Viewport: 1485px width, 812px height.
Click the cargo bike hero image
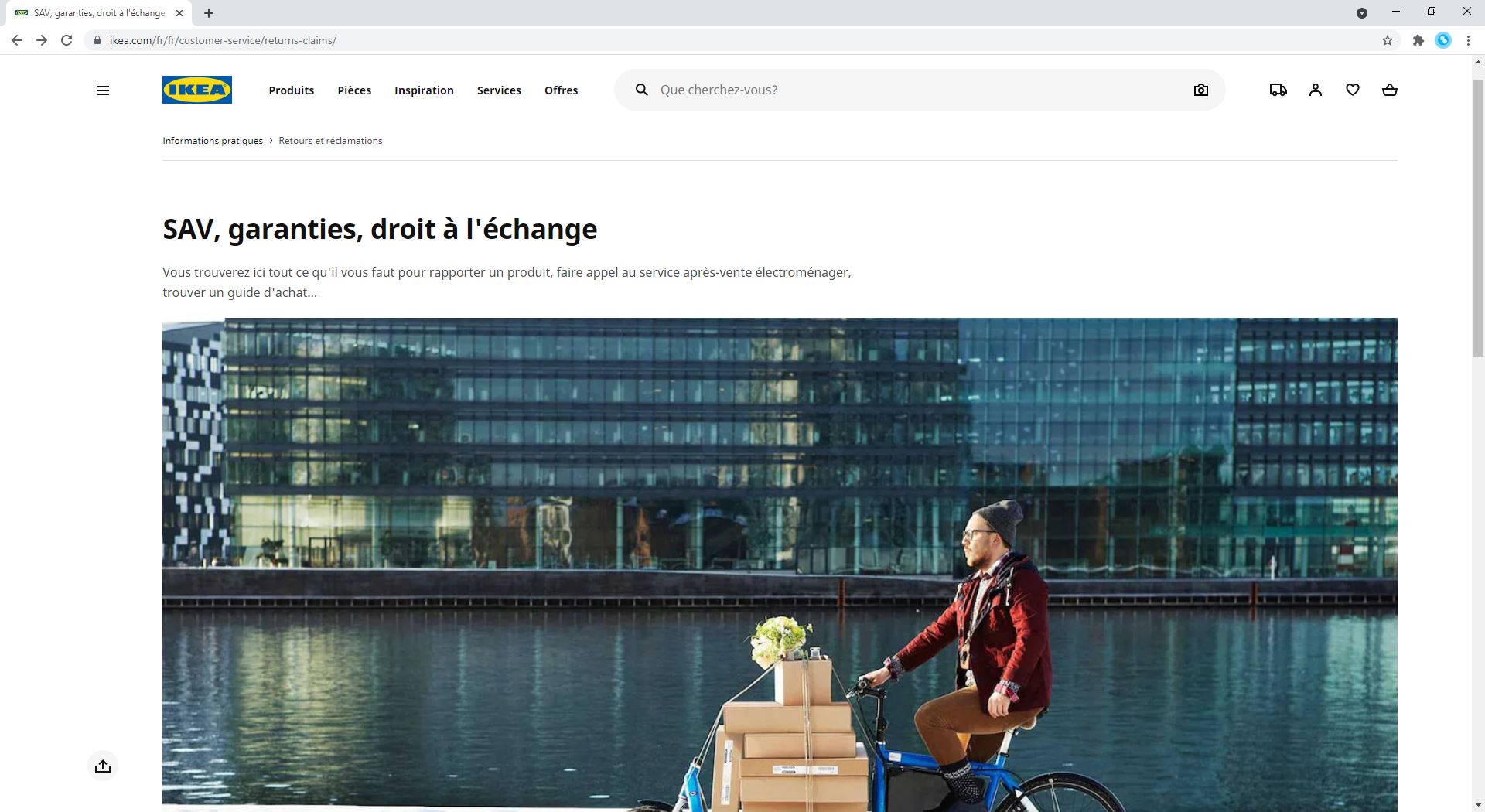point(780,565)
